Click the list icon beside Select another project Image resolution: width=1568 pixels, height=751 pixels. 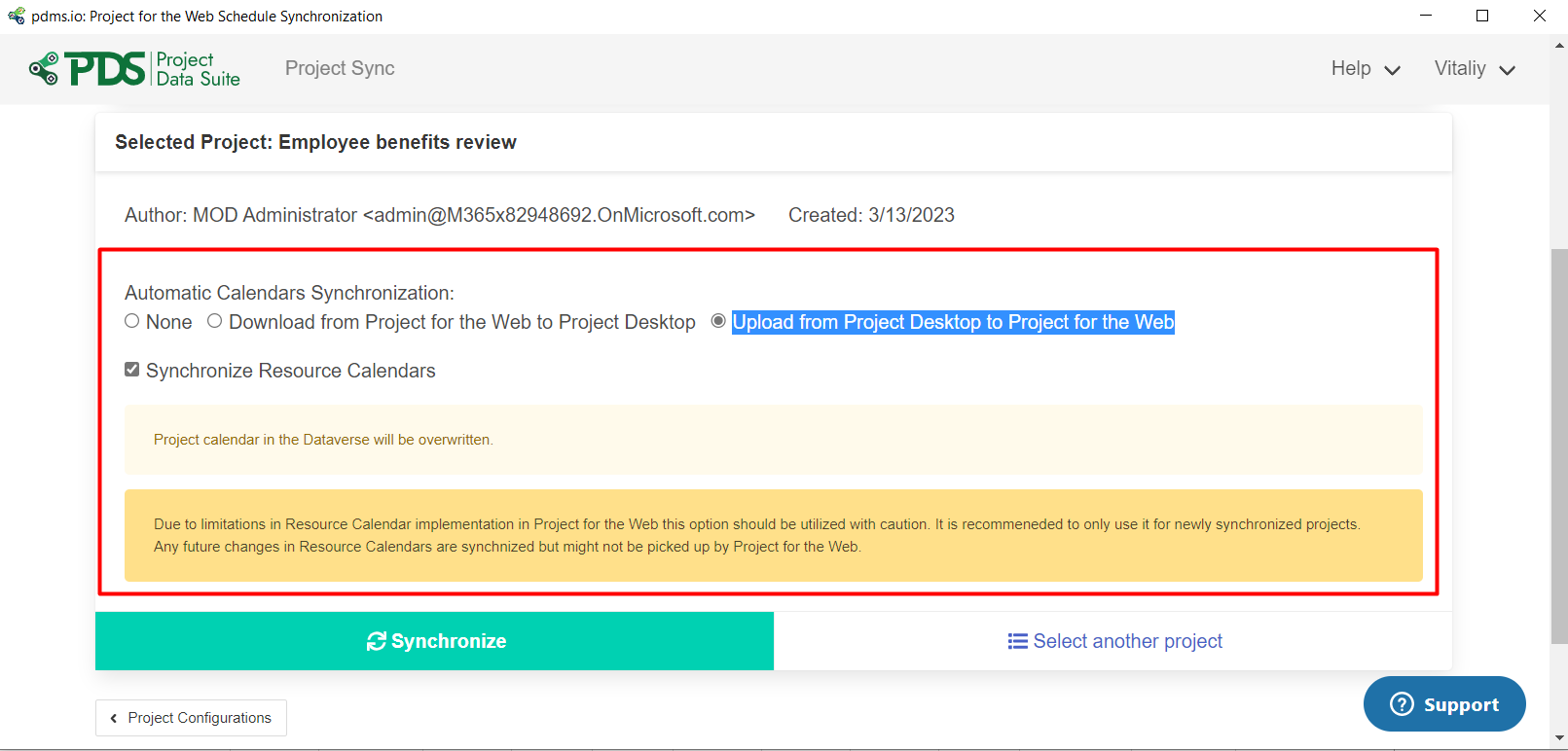1017,641
